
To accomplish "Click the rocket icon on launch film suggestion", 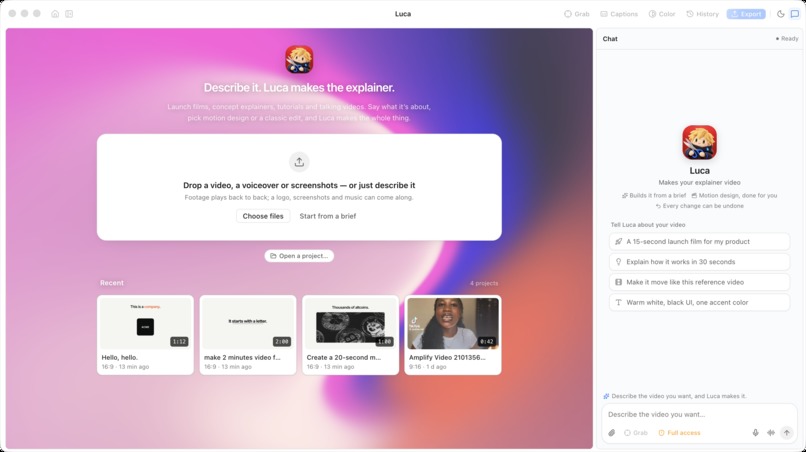I will (x=618, y=241).
